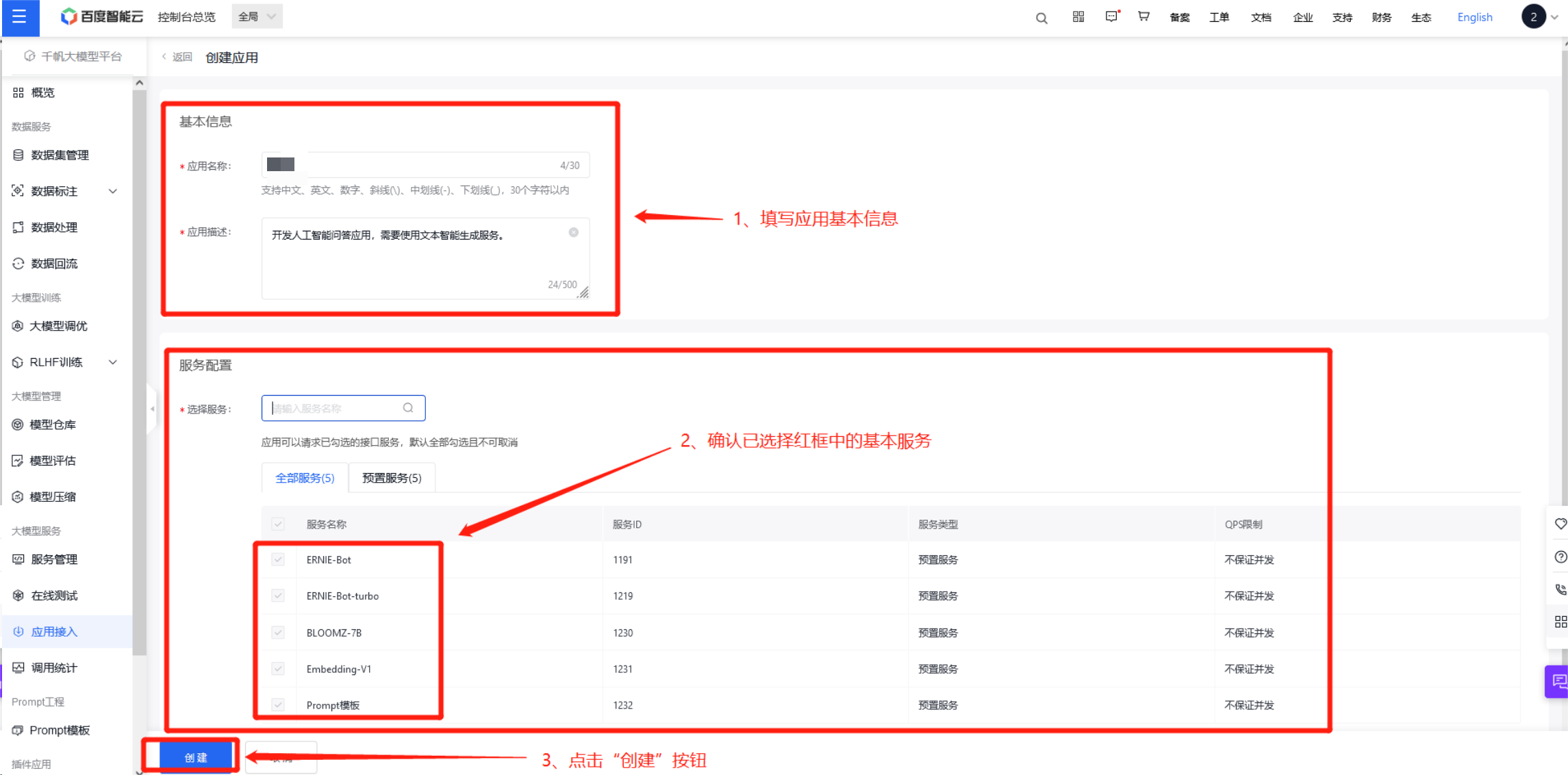1568x775 pixels.
Task: Open the hamburger menu at top left
Action: pyautogui.click(x=19, y=16)
